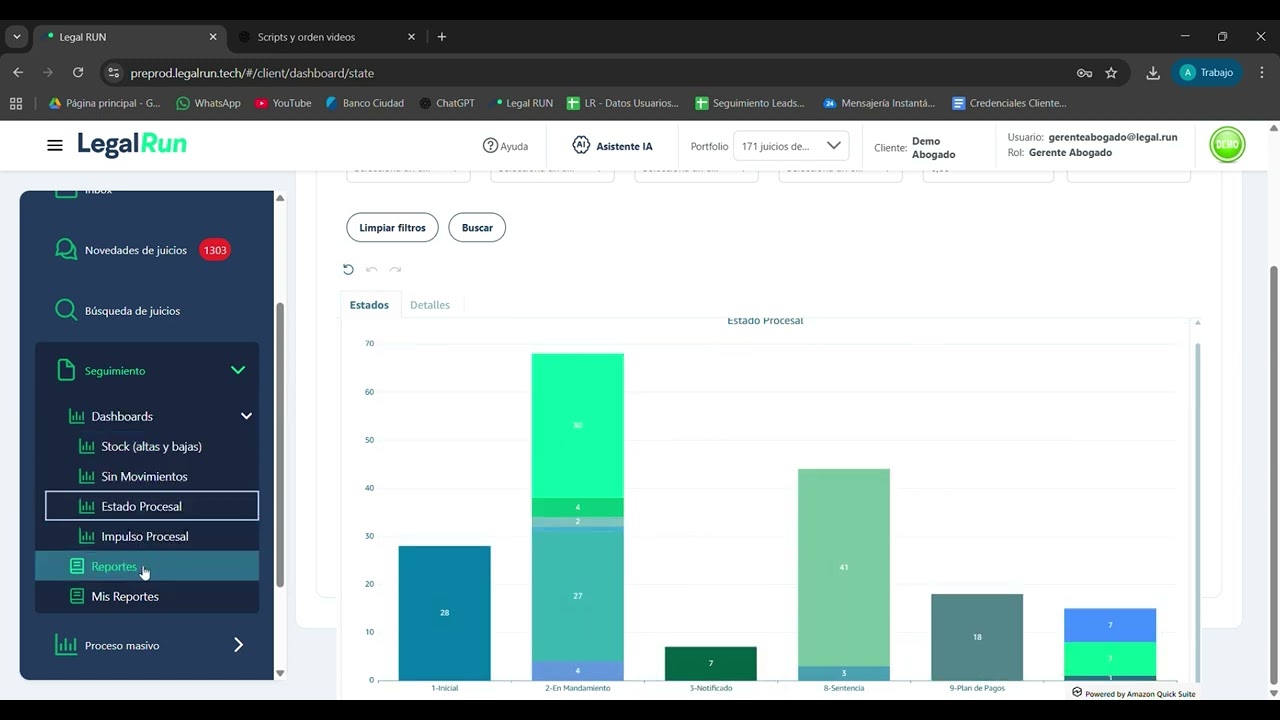Open the browser apps grid icon

click(x=16, y=103)
